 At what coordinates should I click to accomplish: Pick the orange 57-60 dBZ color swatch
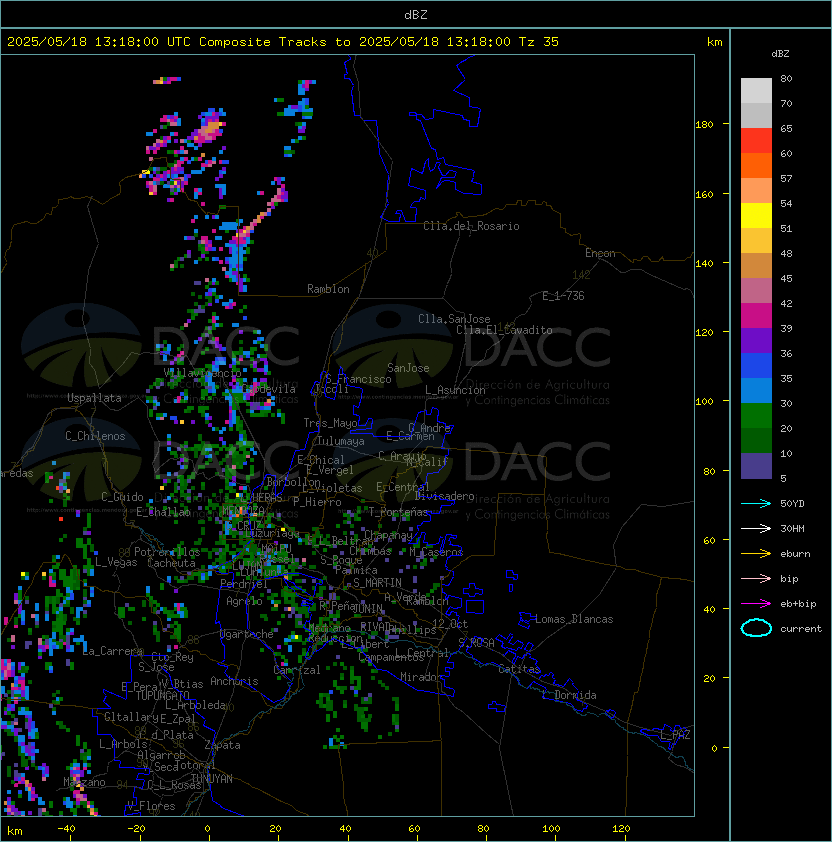tap(756, 166)
